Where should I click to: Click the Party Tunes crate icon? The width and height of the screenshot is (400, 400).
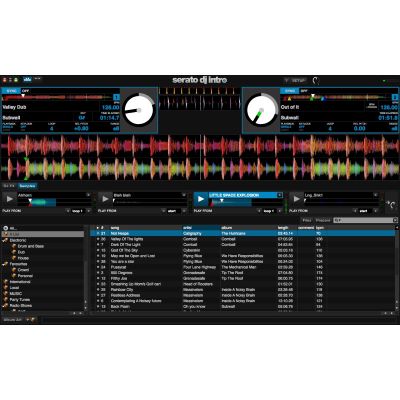[6, 300]
